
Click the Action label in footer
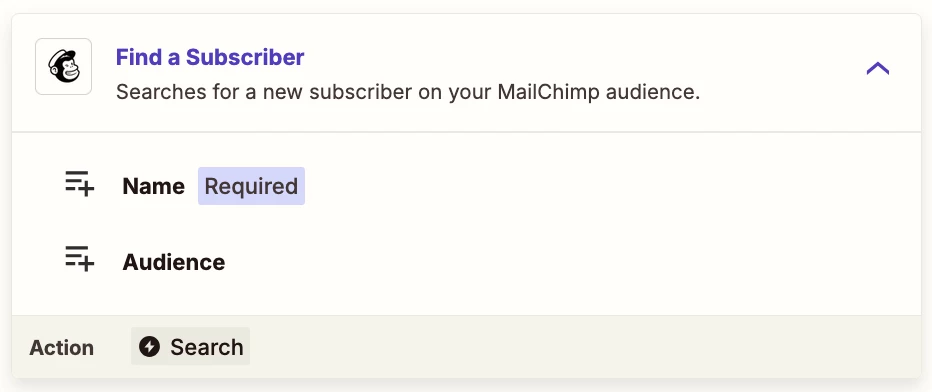(61, 347)
